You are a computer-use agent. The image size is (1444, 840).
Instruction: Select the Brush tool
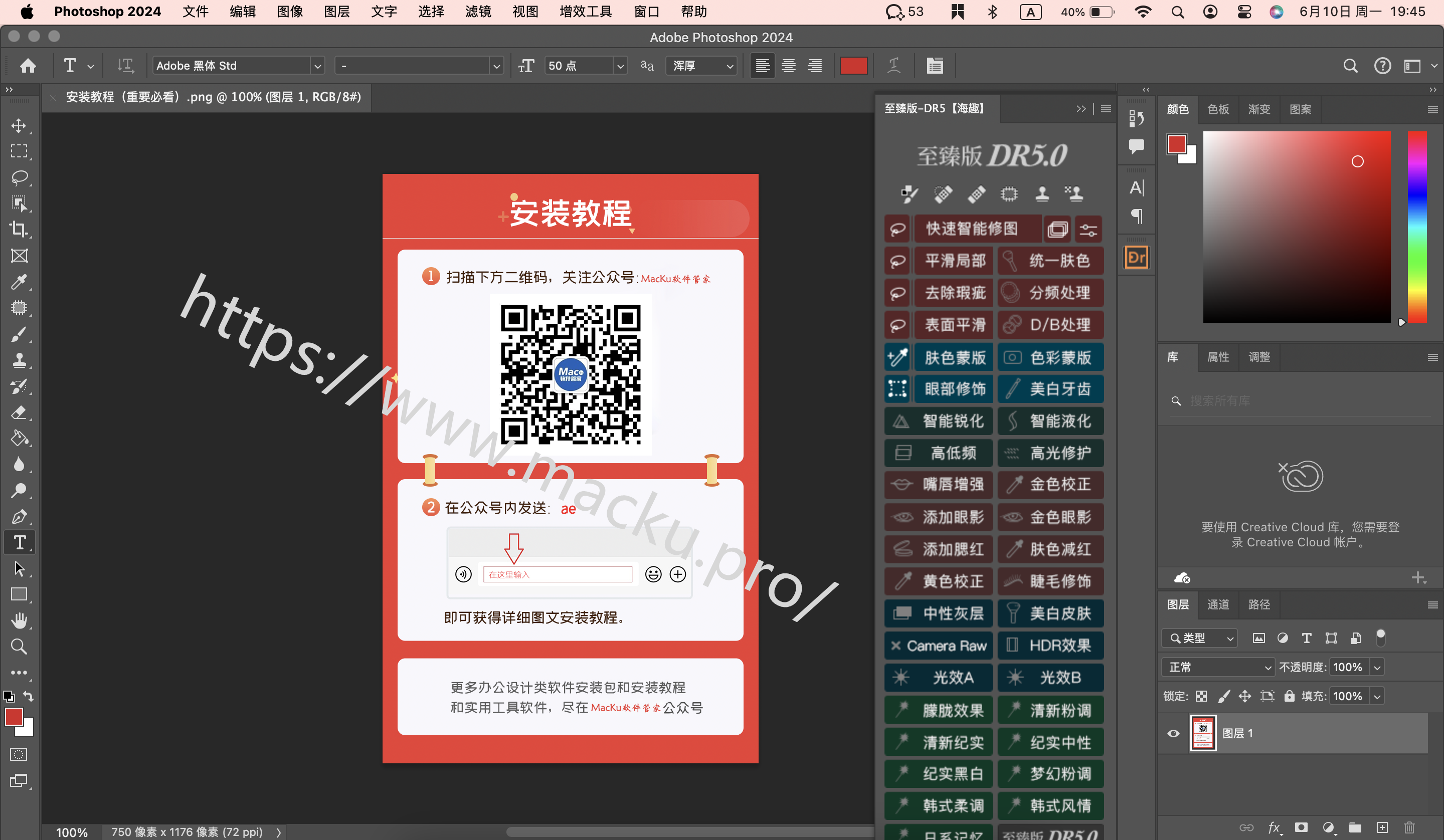click(x=20, y=334)
